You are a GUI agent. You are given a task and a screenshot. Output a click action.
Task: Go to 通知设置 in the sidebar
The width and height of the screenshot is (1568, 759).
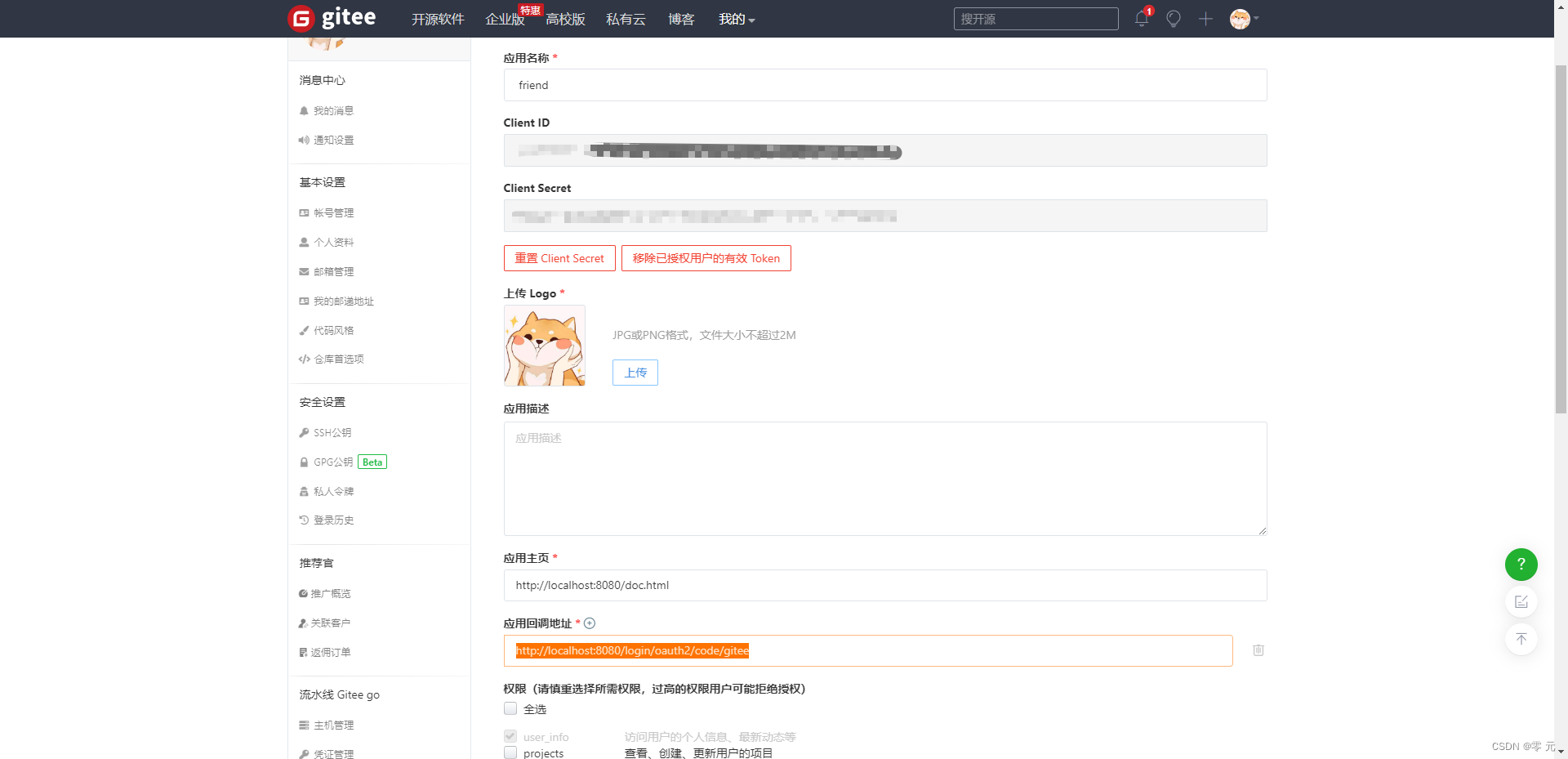333,140
